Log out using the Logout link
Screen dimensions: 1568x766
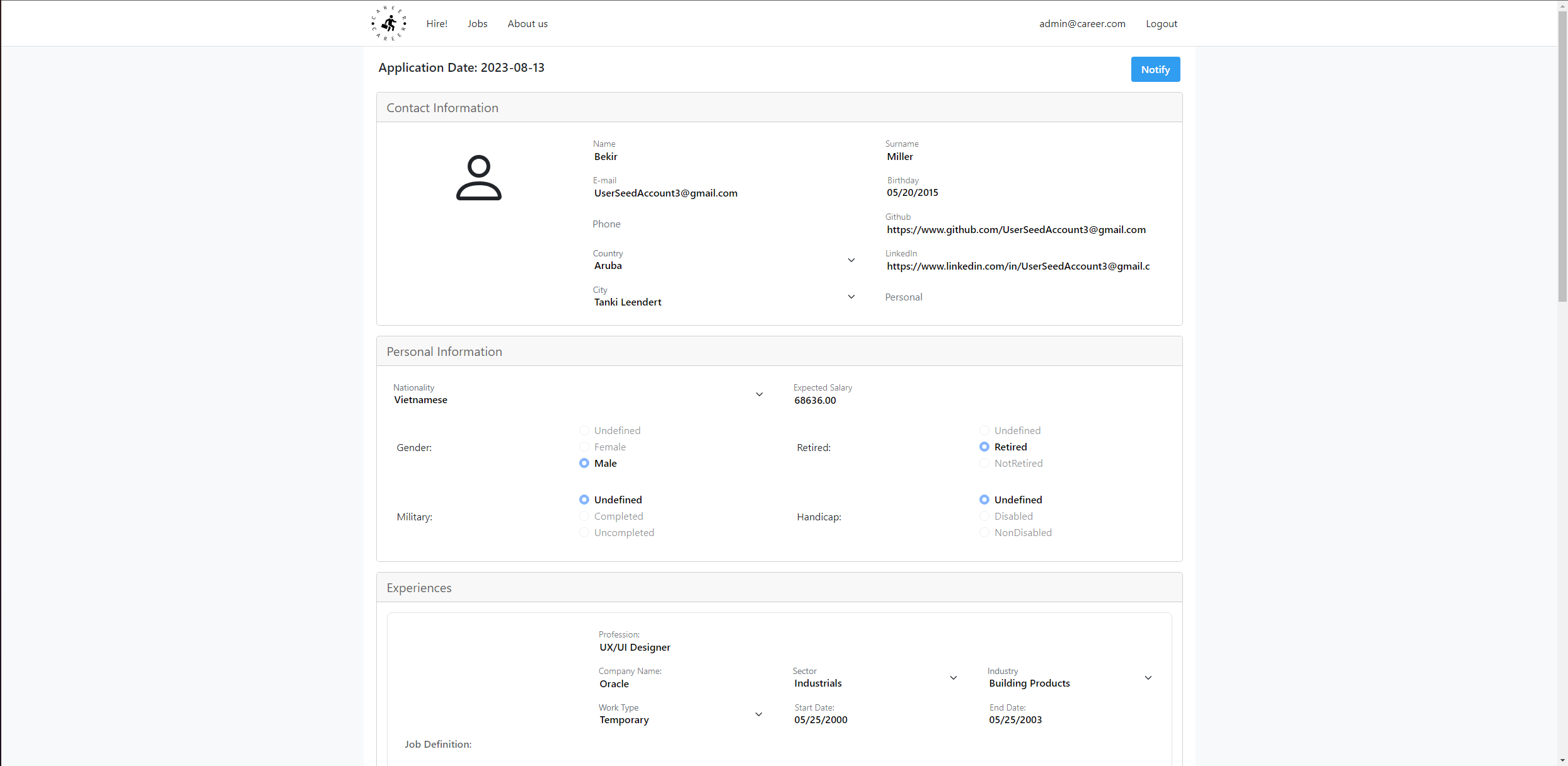coord(1161,23)
